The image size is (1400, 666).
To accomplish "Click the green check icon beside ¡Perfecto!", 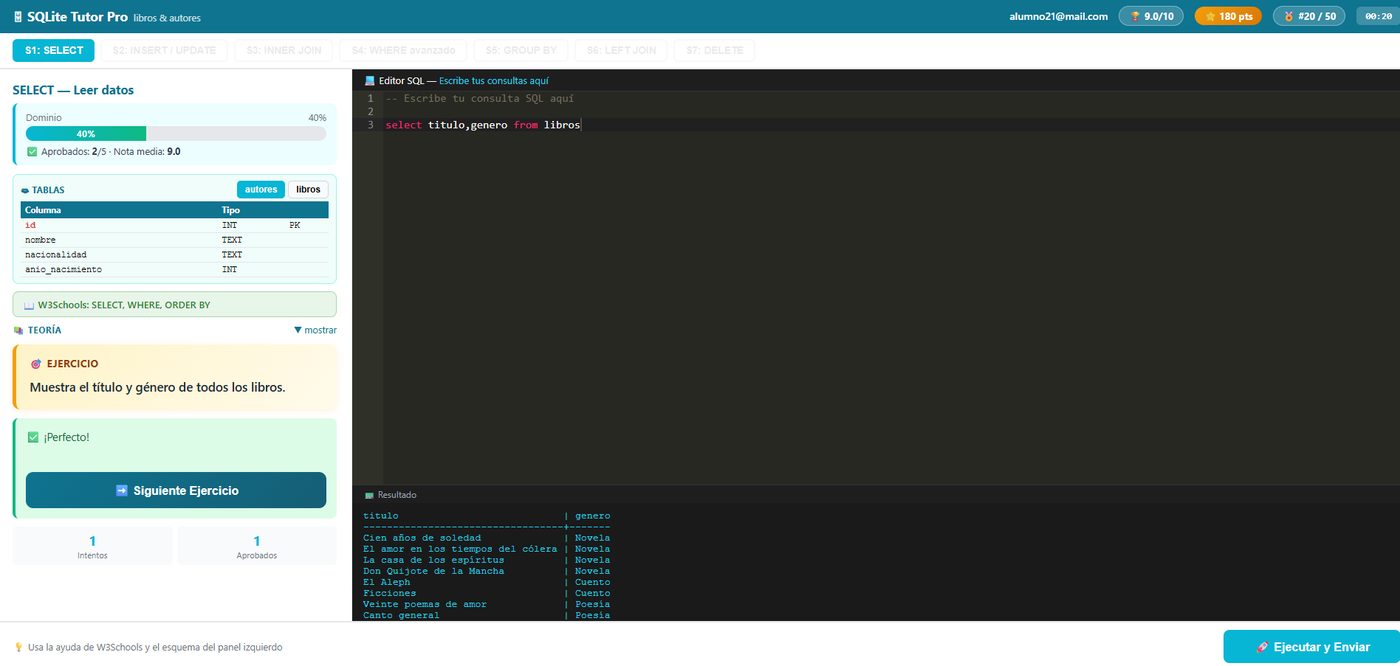I will (x=33, y=437).
